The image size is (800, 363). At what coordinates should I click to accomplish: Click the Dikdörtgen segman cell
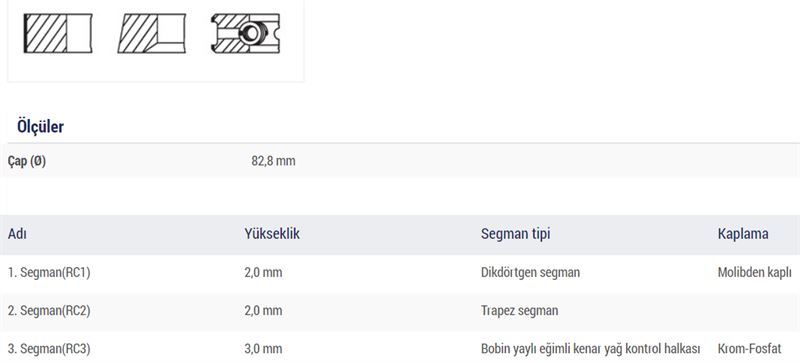click(x=530, y=273)
